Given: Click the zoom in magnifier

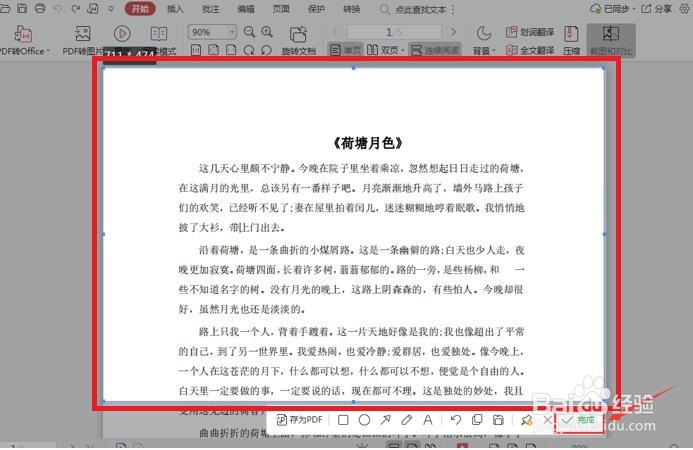Looking at the screenshot, I should [267, 32].
